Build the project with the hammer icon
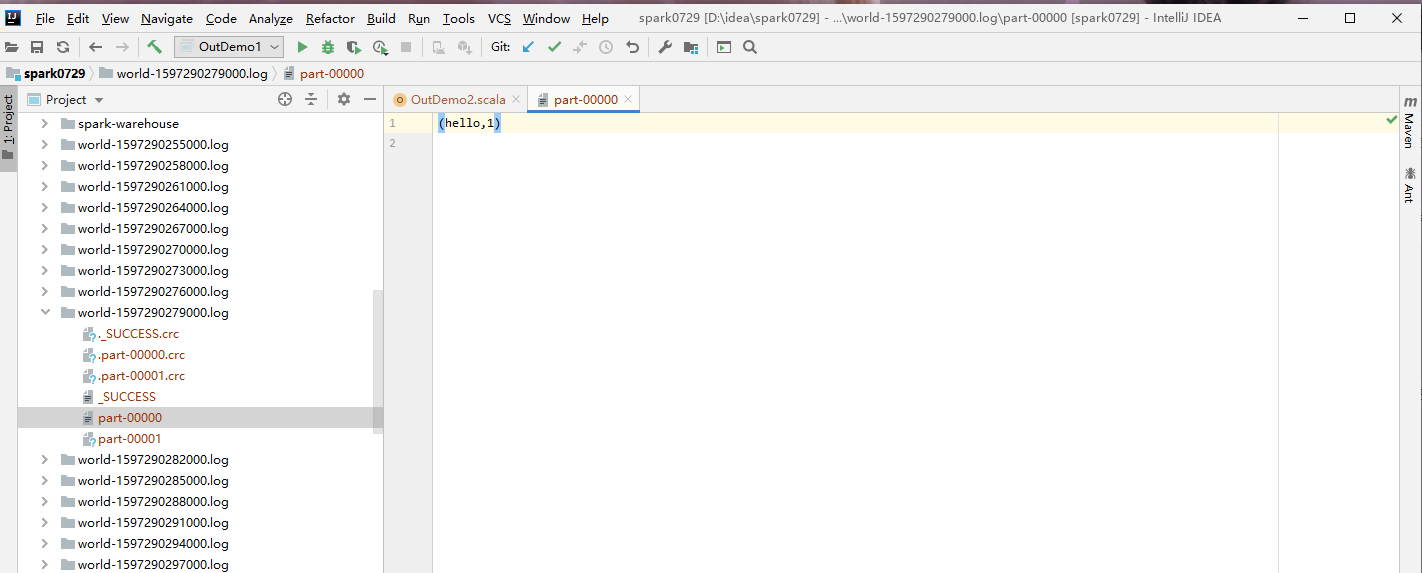 pos(154,46)
